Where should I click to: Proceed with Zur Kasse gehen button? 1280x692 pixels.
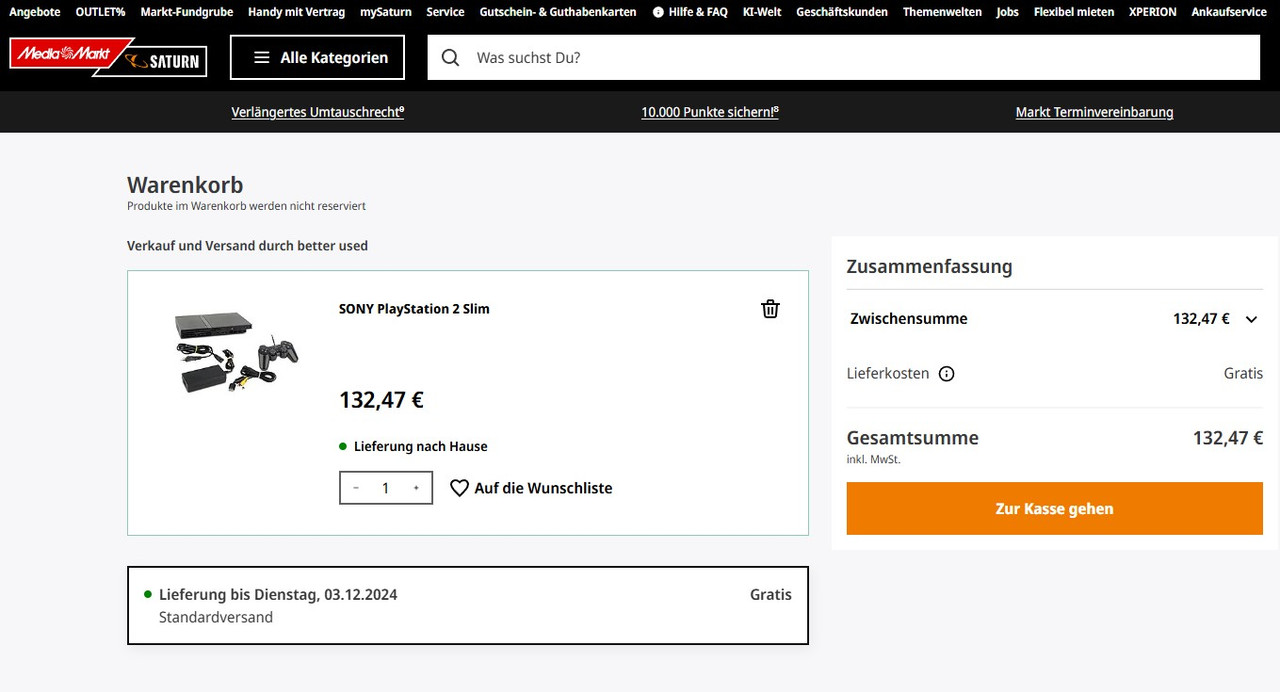pos(1054,509)
